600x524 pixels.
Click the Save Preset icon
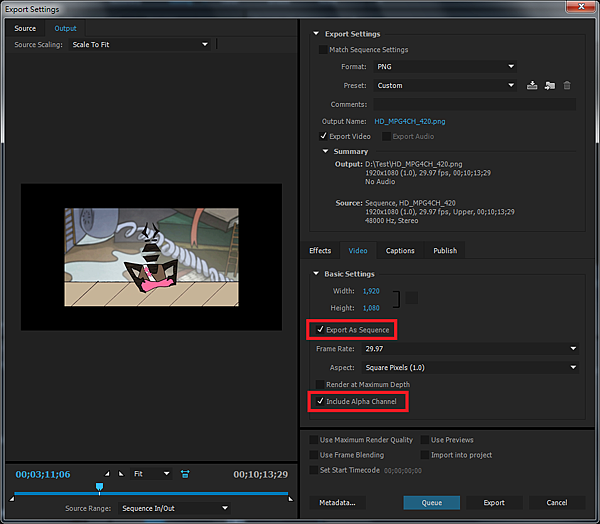tap(532, 85)
